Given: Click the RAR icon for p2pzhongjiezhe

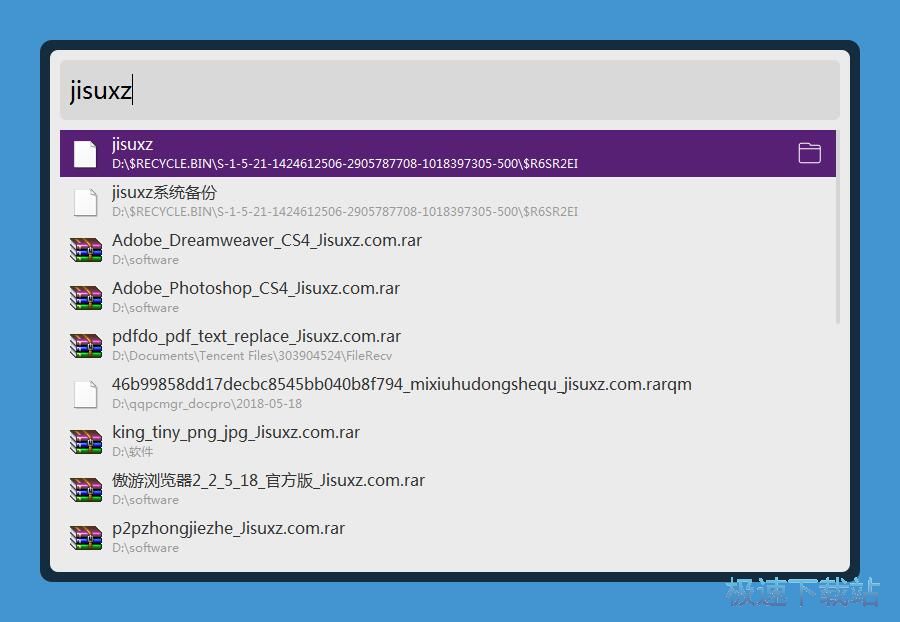Looking at the screenshot, I should (86, 537).
